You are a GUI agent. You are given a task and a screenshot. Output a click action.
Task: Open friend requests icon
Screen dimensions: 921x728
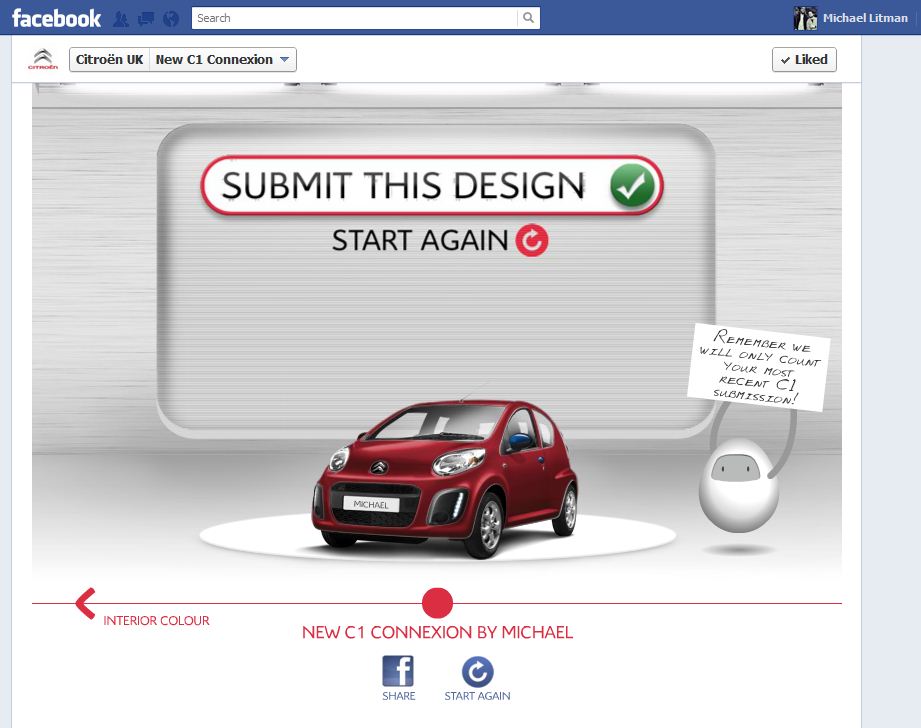pos(121,19)
